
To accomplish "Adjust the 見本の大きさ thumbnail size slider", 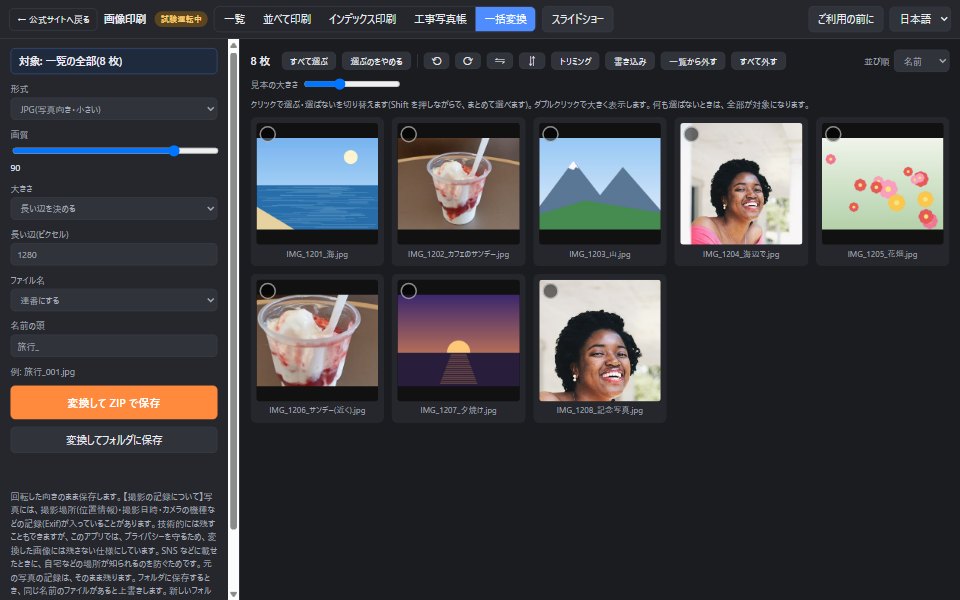I will (x=352, y=84).
